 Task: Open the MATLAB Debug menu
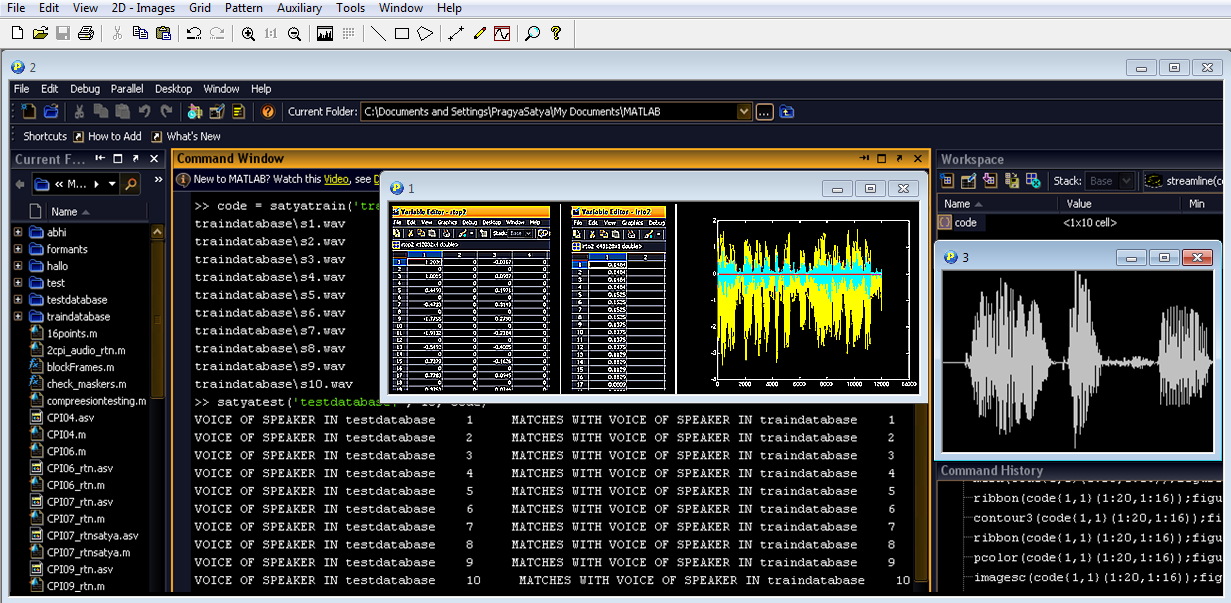(85, 89)
